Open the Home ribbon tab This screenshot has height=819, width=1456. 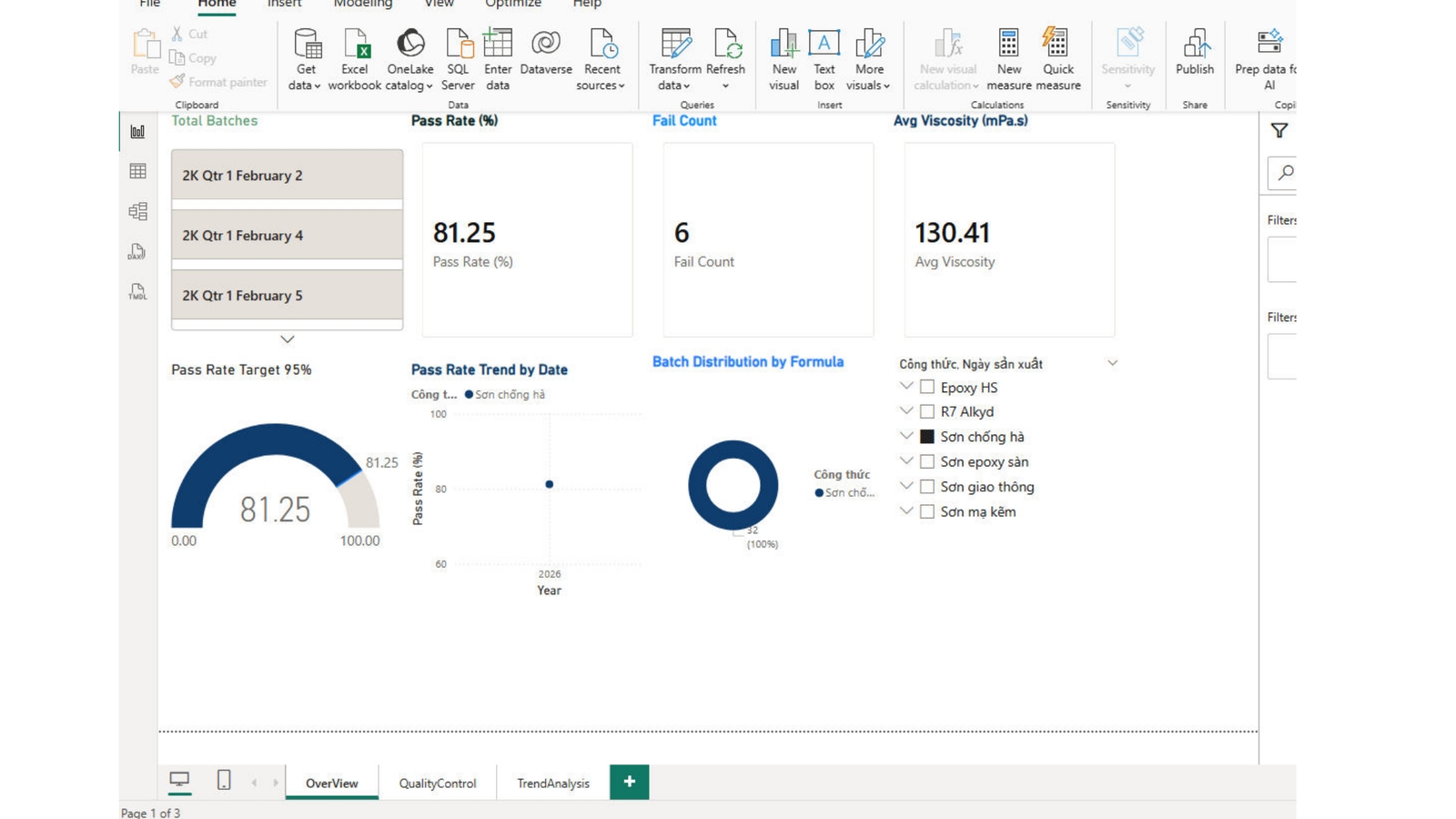coord(217,5)
